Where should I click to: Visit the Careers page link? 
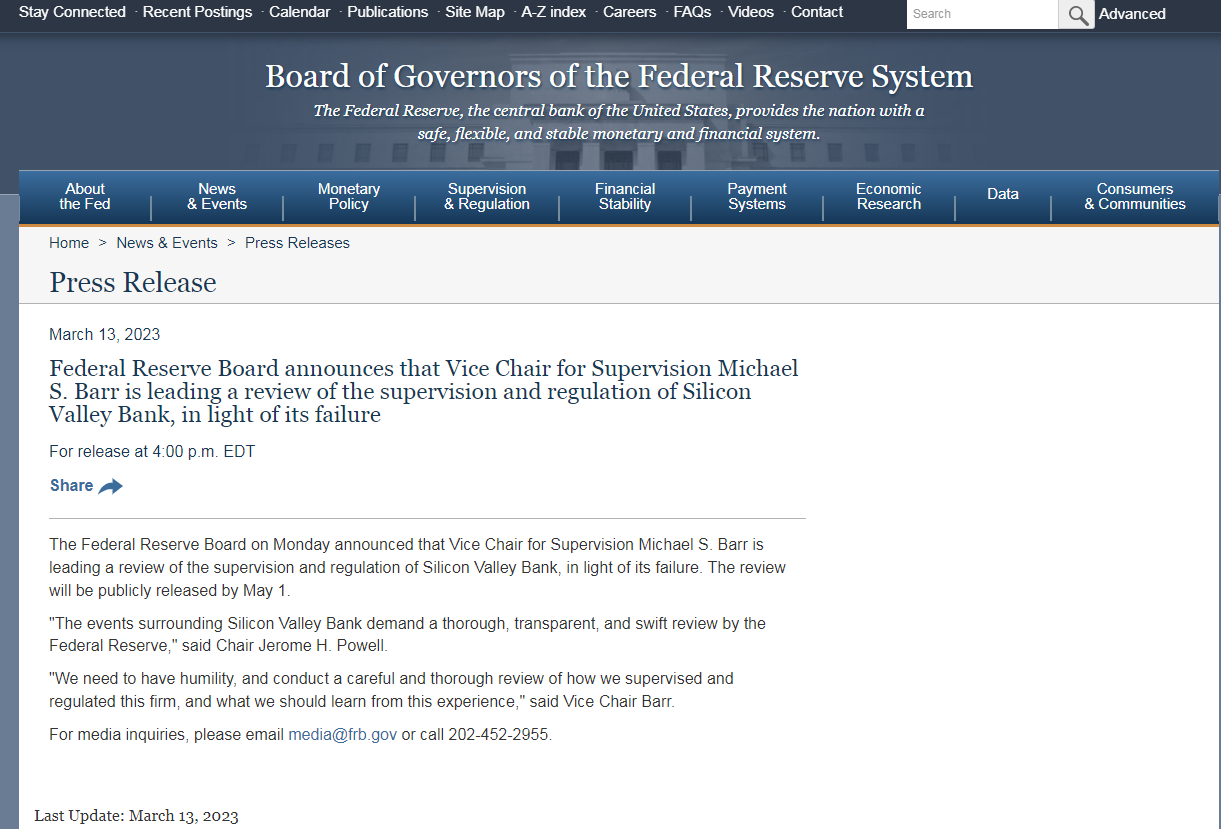click(629, 12)
